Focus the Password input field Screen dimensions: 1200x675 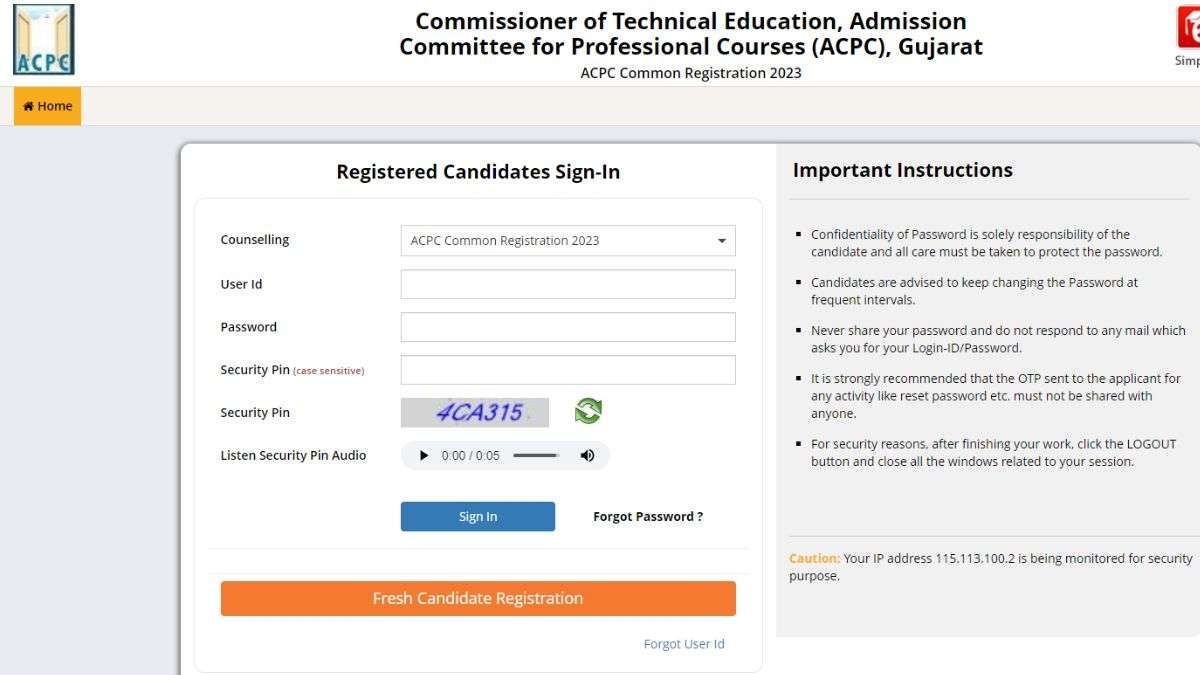[568, 327]
